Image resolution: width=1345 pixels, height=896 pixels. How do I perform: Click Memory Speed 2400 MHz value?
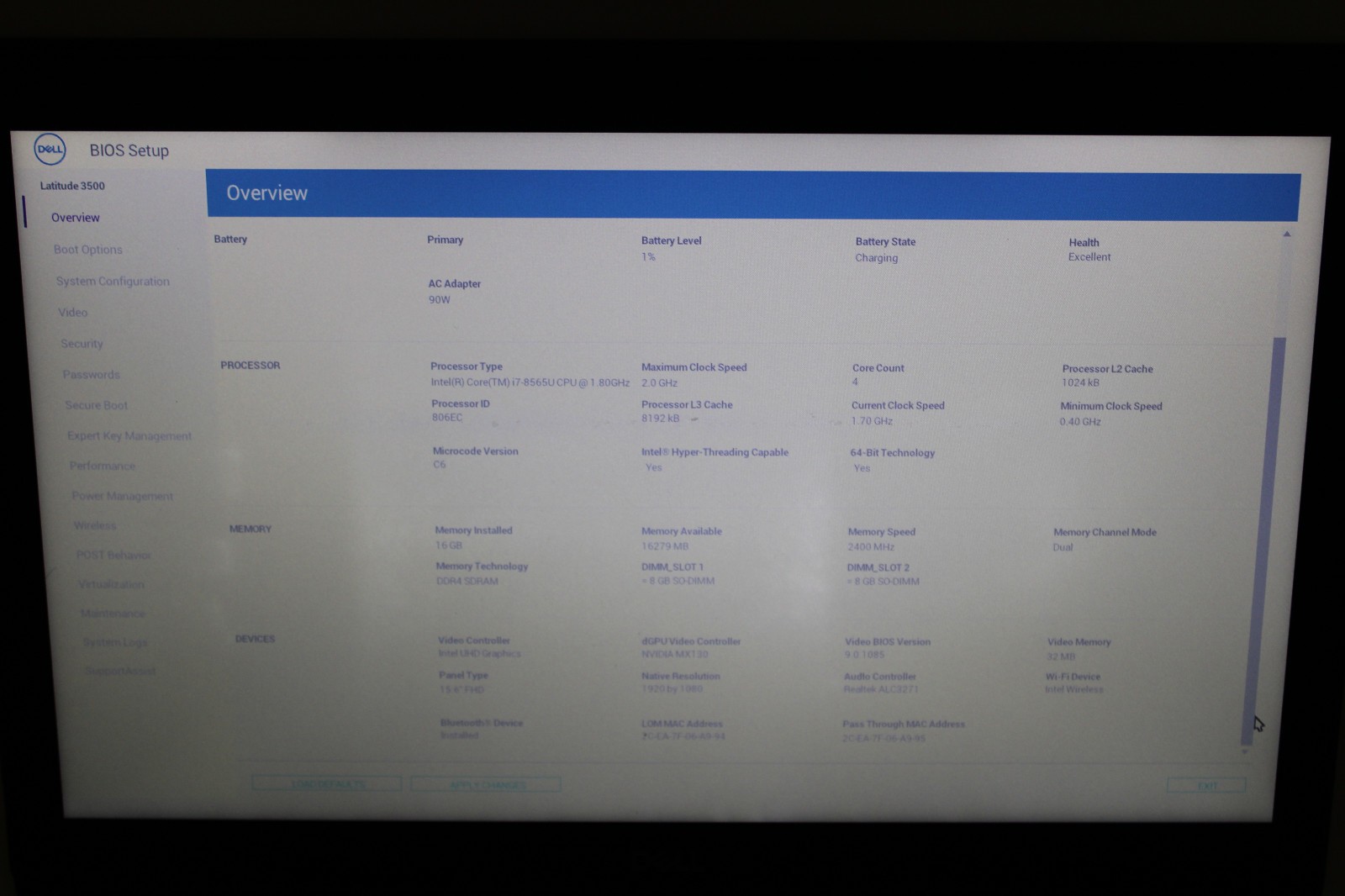(871, 547)
